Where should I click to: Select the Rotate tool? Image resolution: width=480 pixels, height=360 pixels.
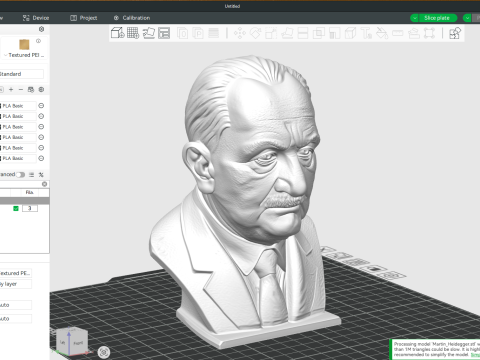[256, 33]
